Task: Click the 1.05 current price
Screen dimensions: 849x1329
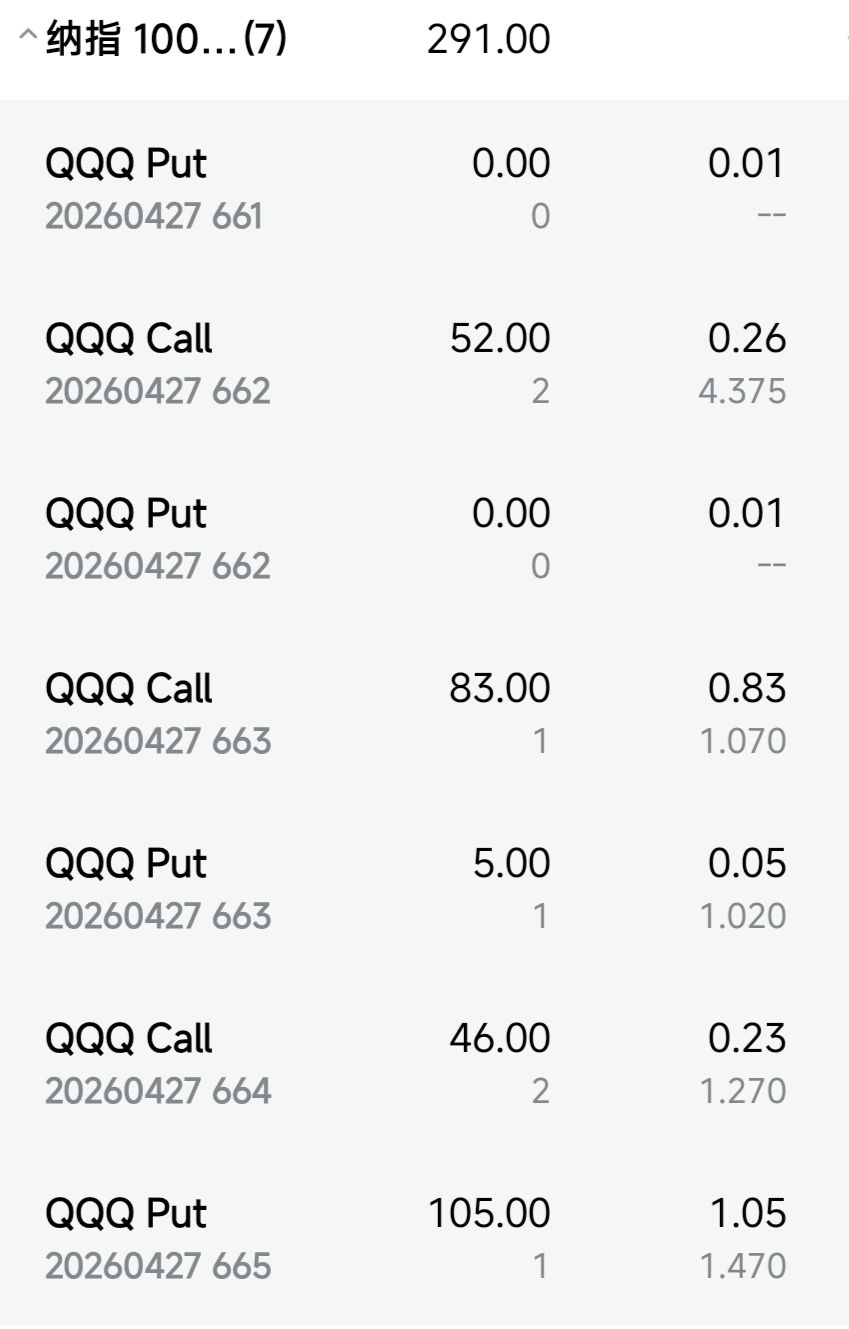Action: click(747, 1213)
